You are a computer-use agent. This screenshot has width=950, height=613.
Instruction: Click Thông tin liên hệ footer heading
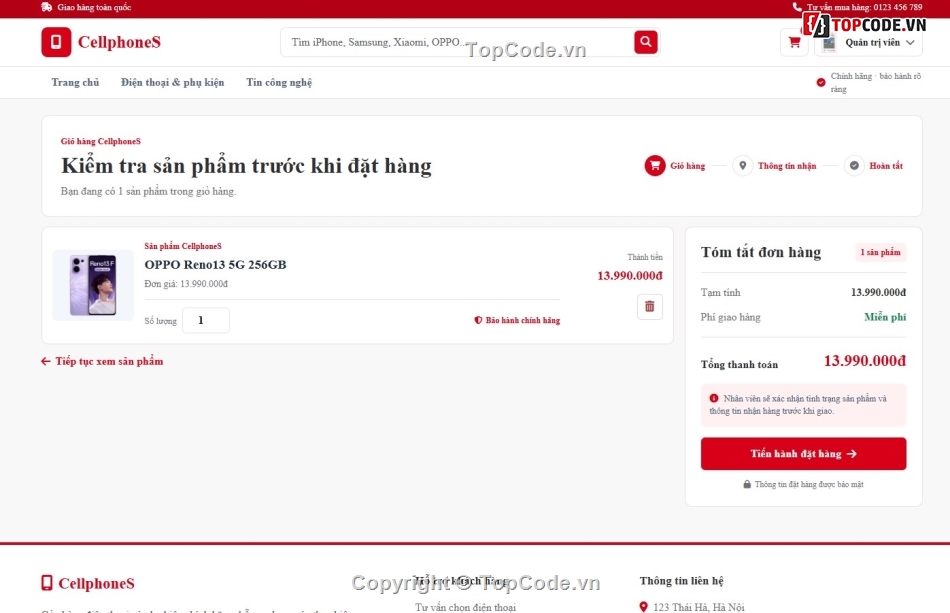(682, 581)
